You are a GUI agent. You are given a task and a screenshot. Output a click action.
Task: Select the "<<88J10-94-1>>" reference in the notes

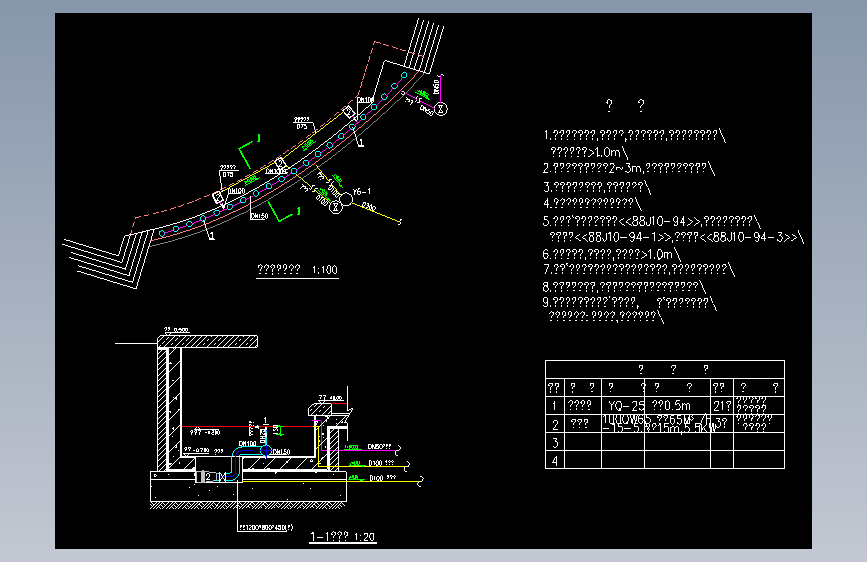(x=624, y=237)
